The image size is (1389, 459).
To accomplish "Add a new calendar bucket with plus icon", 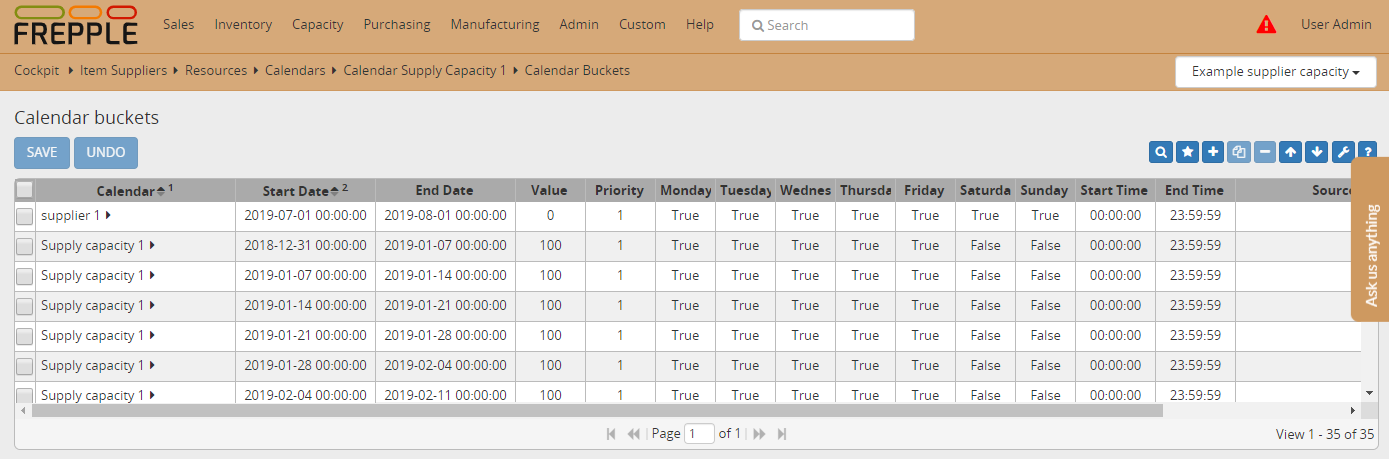I will click(1213, 152).
